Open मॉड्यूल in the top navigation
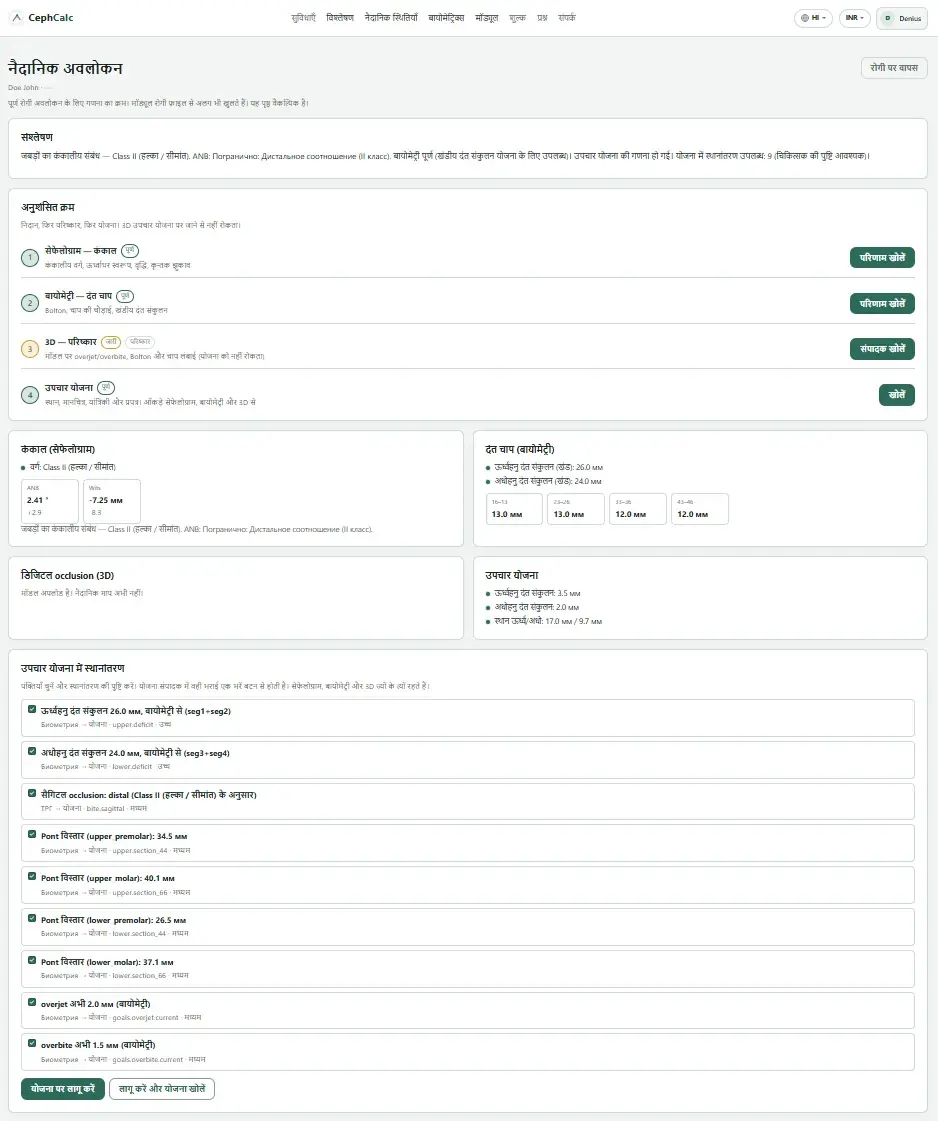The image size is (938, 1121). pos(487,18)
